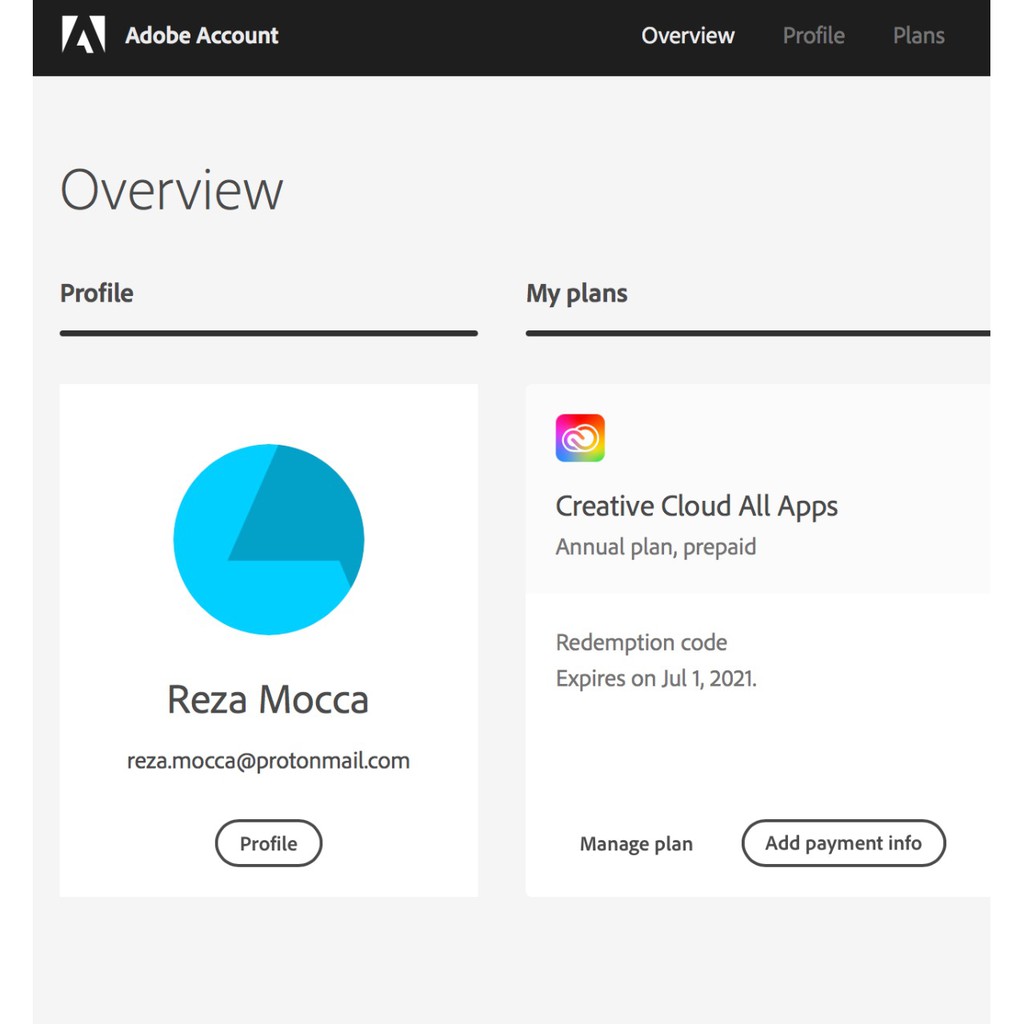Click the Redemption code label
Image resolution: width=1024 pixels, height=1024 pixels.
[641, 642]
